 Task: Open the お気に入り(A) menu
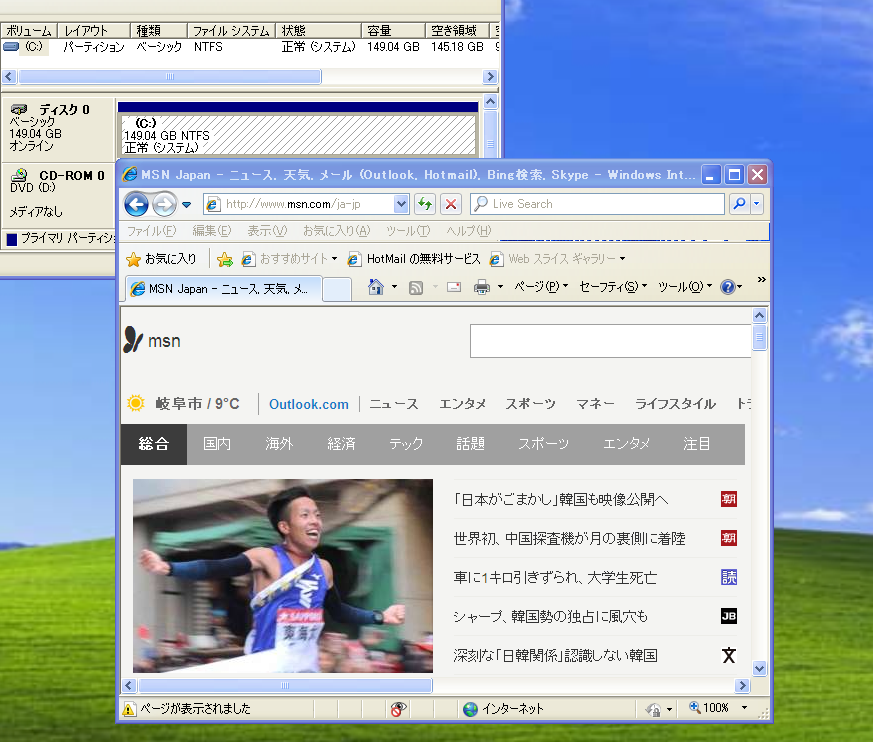click(x=336, y=230)
